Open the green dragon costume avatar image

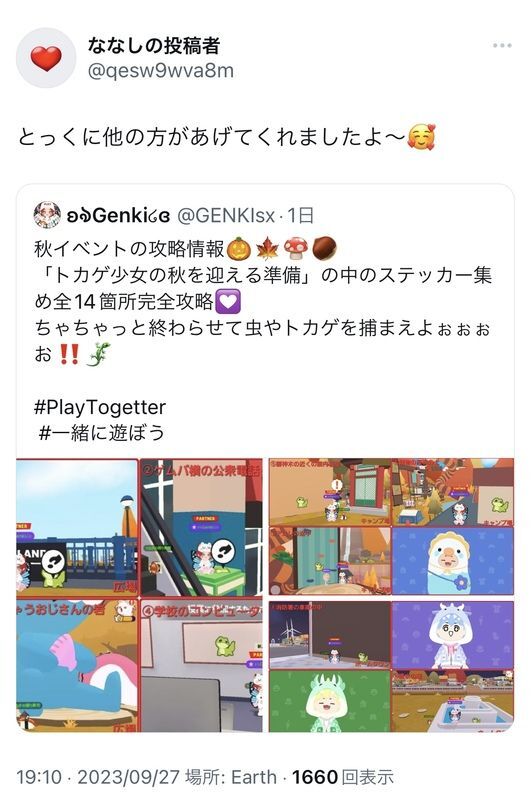[330, 701]
